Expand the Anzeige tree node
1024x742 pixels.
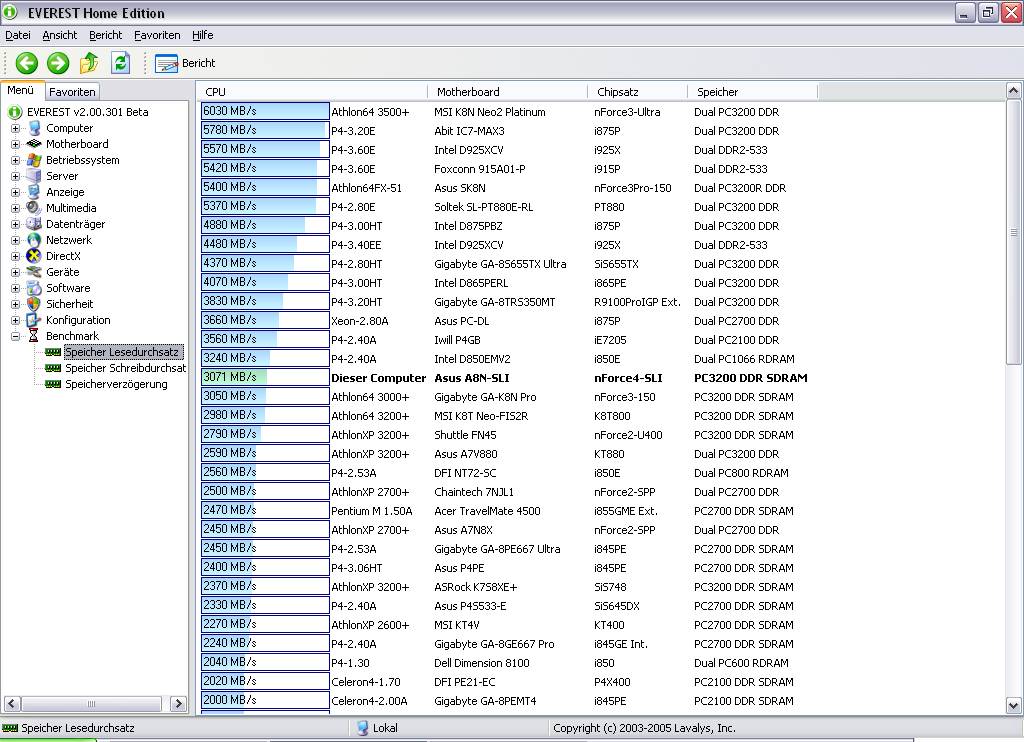point(16,192)
